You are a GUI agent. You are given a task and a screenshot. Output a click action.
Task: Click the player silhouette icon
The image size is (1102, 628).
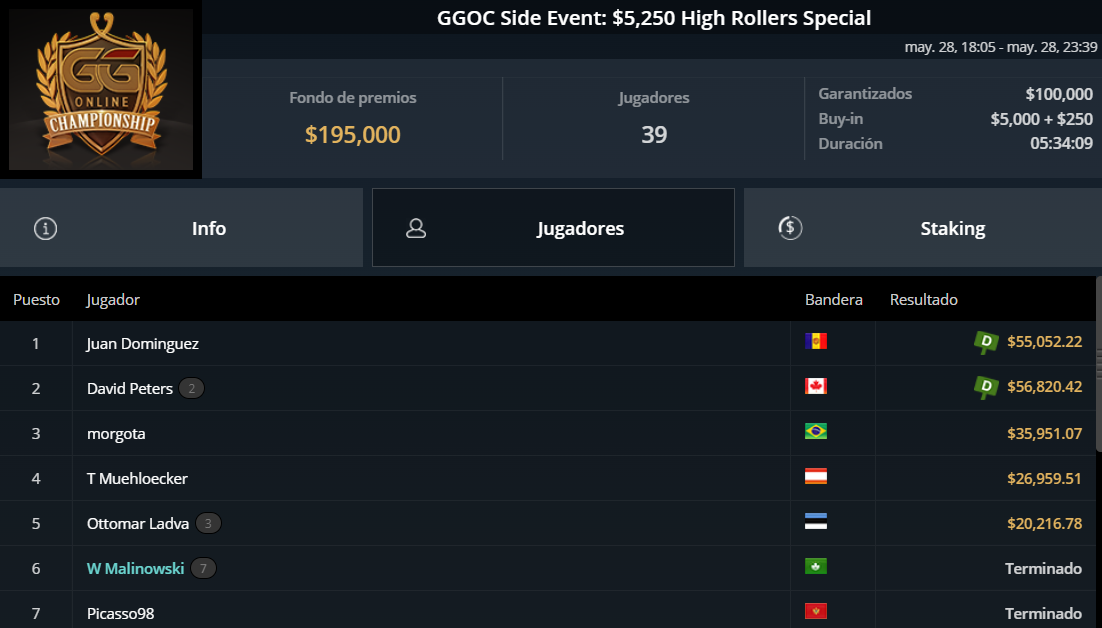(x=416, y=228)
